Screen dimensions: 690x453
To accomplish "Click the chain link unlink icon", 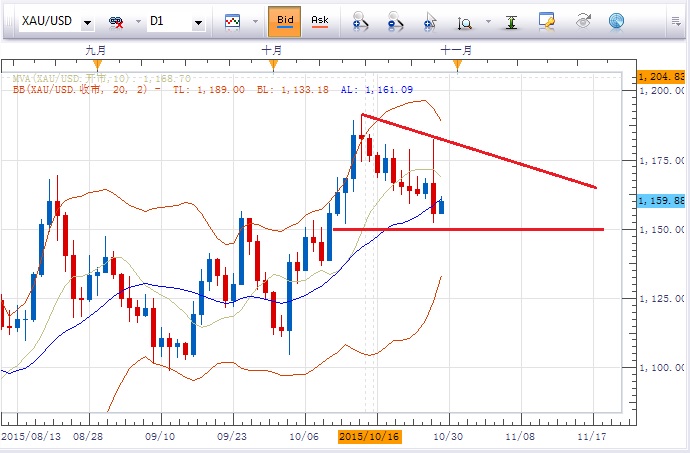I will pos(115,21).
